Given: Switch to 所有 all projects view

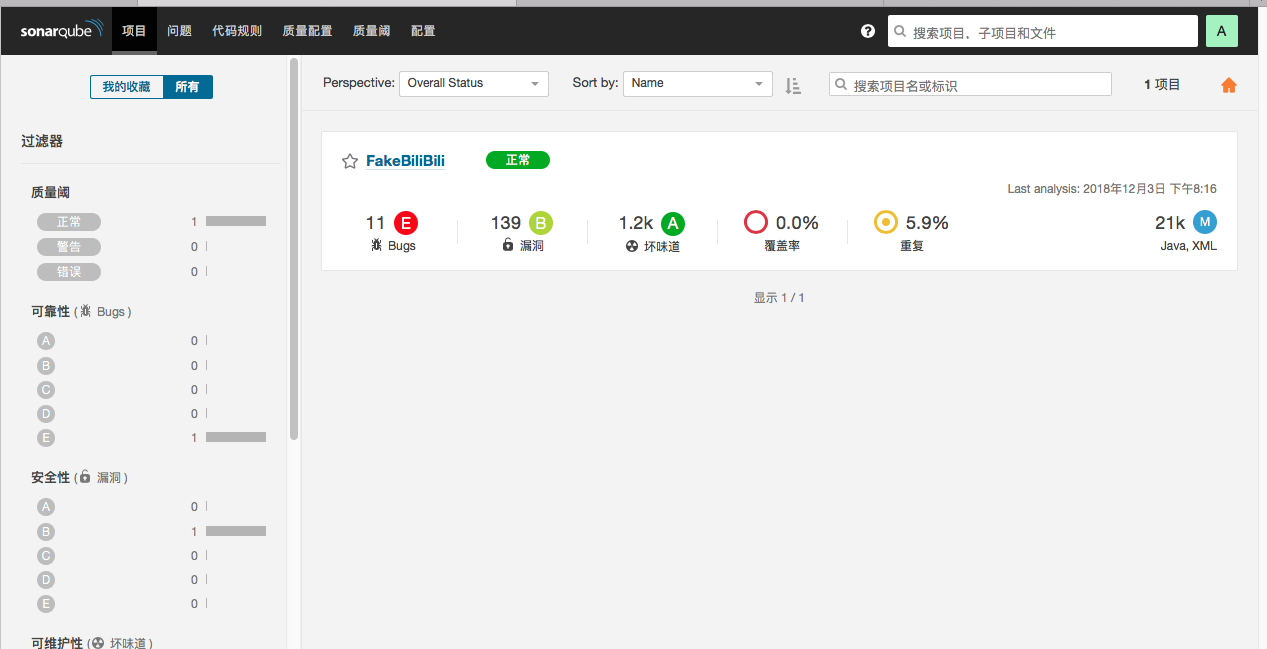Looking at the screenshot, I should 187,87.
